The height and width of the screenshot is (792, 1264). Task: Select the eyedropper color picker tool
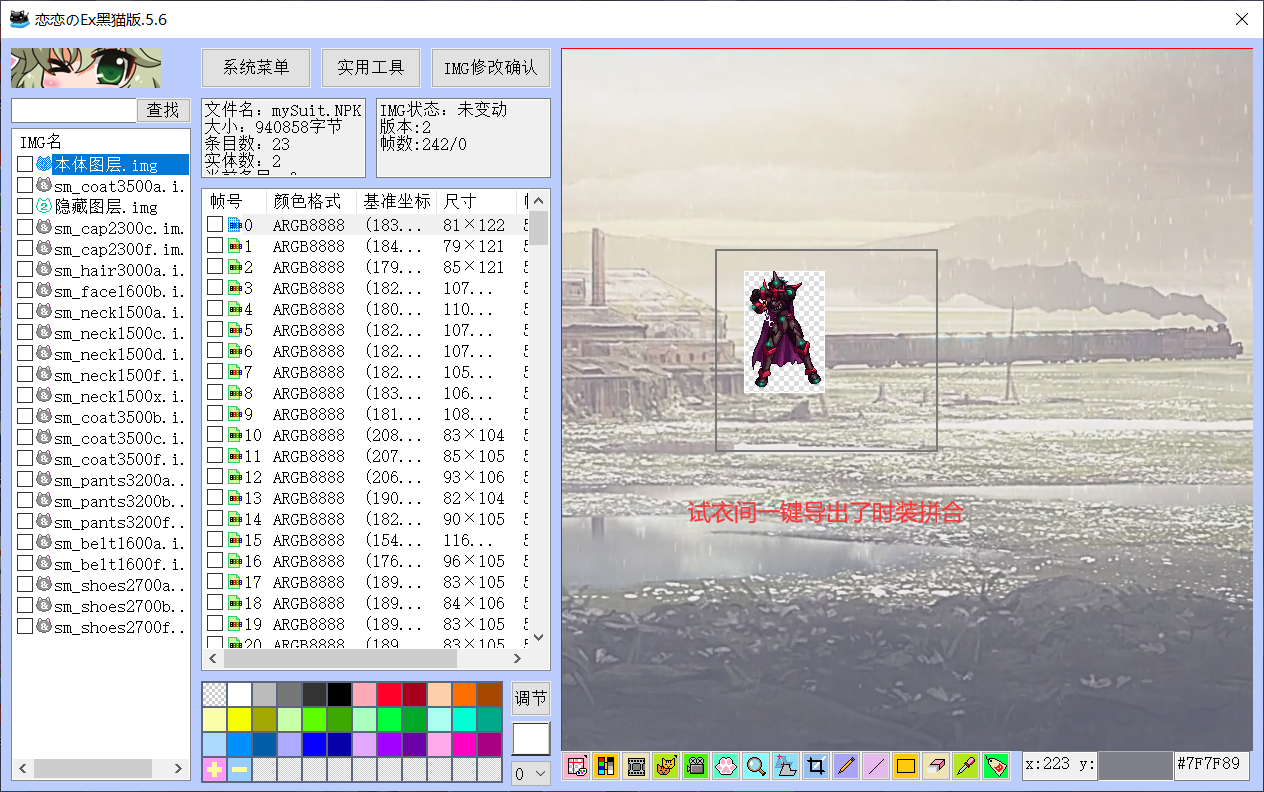click(x=966, y=766)
